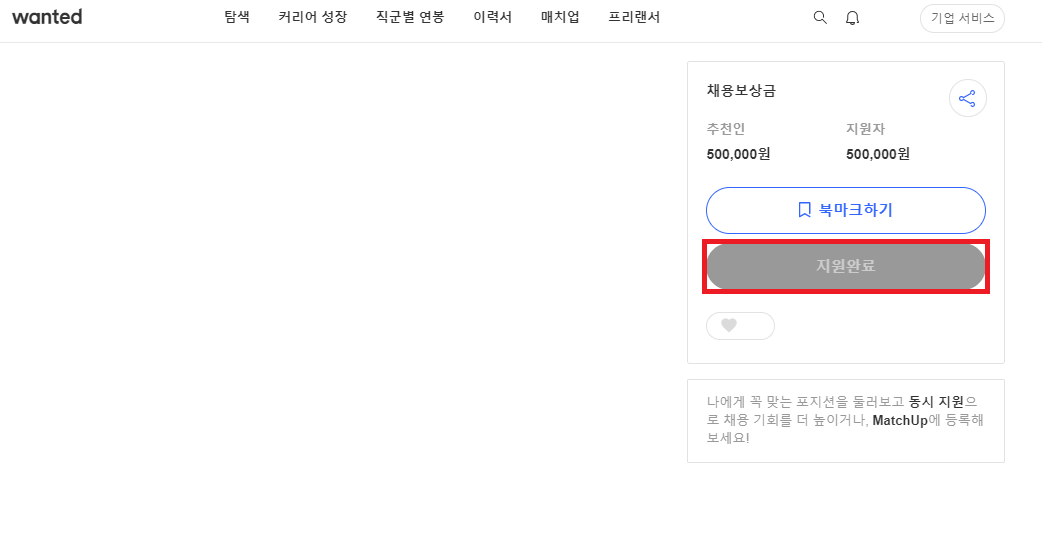Select 매치업 in top navigation

tap(560, 17)
